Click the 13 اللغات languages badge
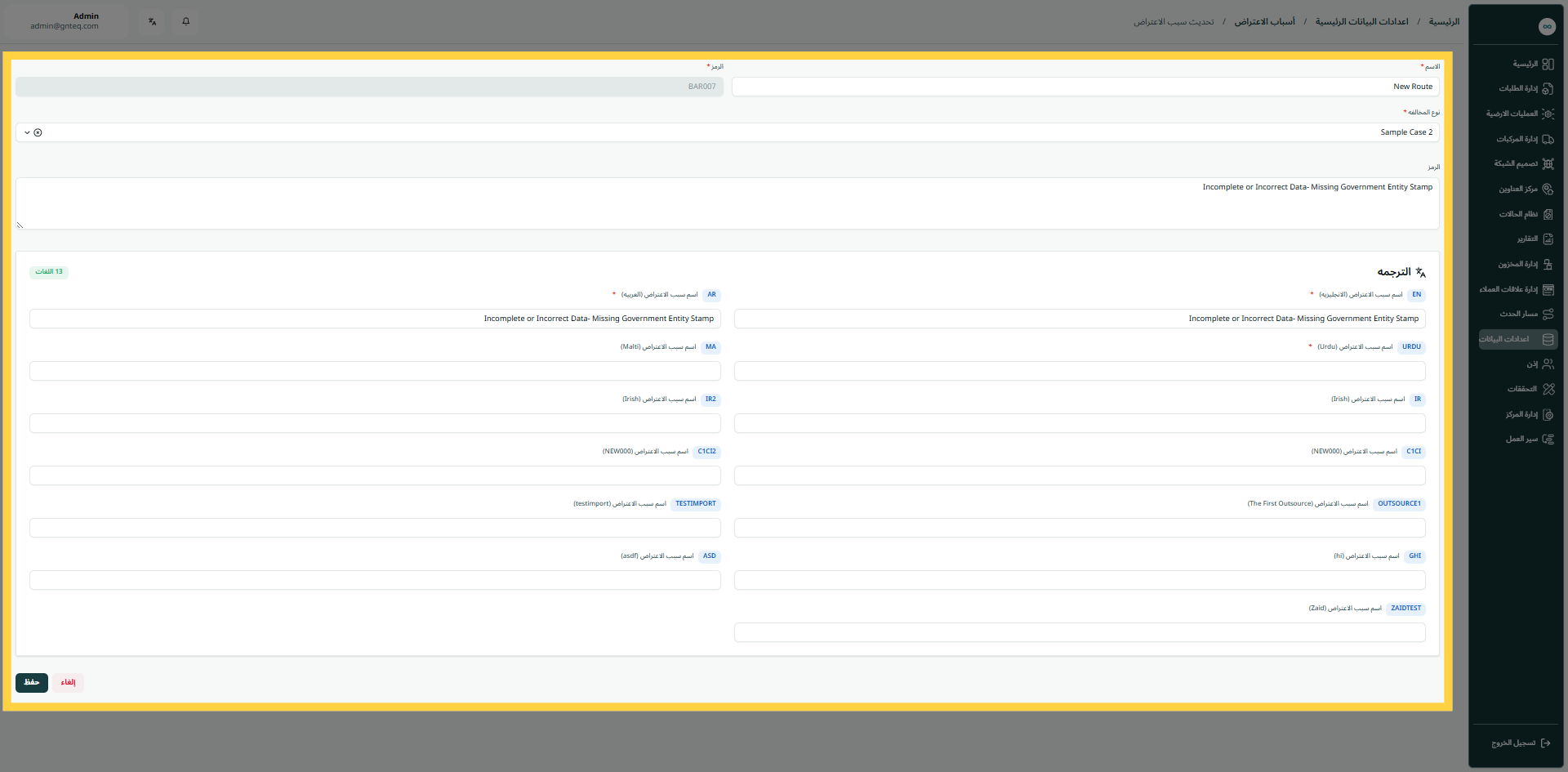 coord(49,272)
